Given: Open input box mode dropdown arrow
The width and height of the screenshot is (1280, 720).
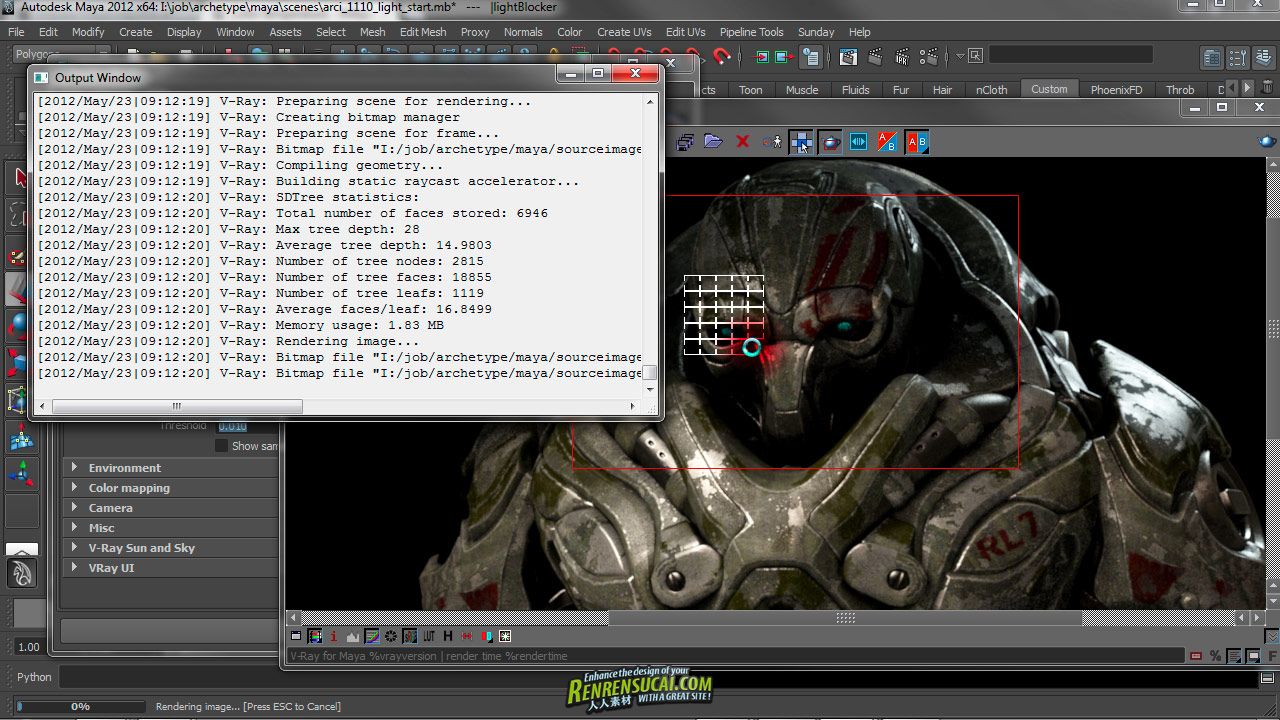Looking at the screenshot, I should (x=960, y=57).
